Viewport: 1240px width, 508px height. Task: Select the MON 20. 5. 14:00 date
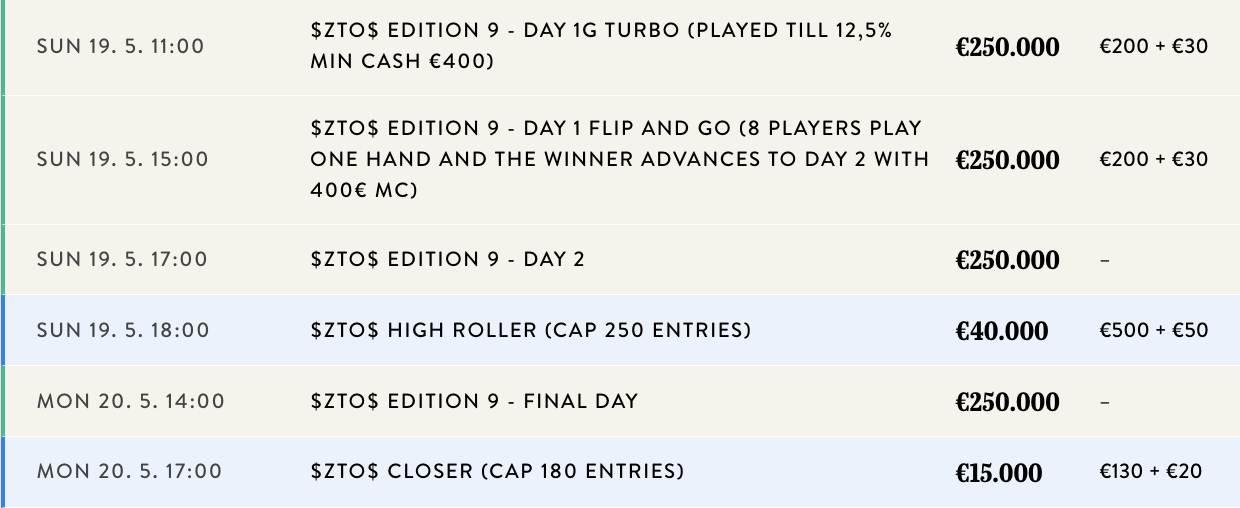pos(131,401)
